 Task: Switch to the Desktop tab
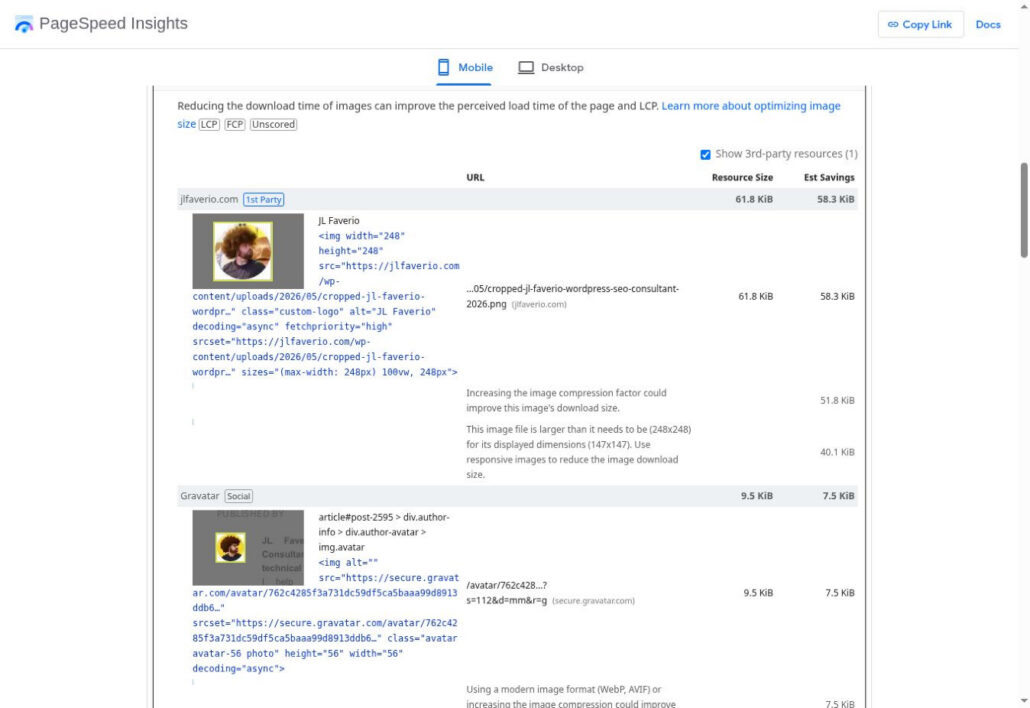tap(550, 67)
